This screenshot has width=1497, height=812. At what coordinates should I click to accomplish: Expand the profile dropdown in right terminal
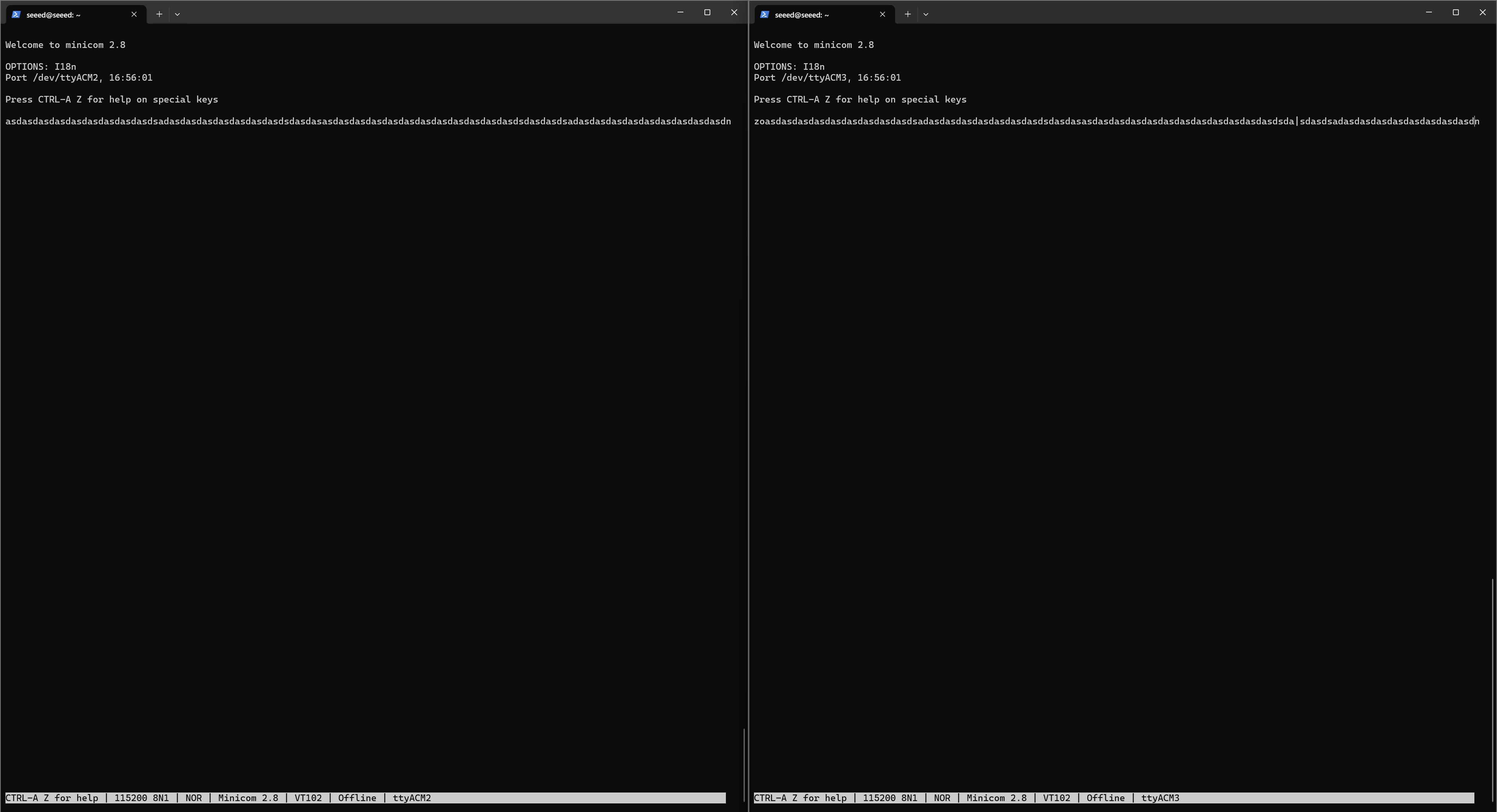(x=926, y=14)
